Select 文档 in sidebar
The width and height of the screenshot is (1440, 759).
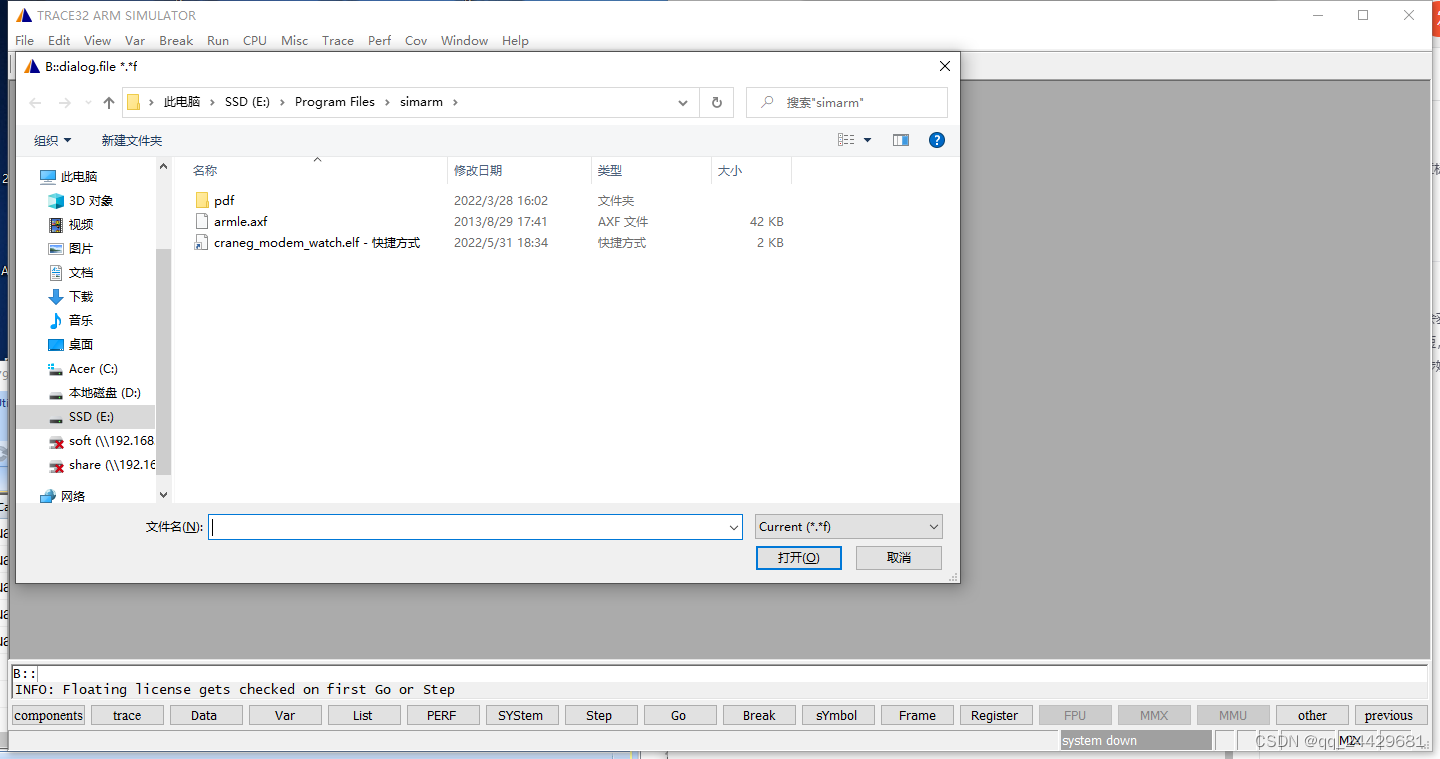[81, 273]
